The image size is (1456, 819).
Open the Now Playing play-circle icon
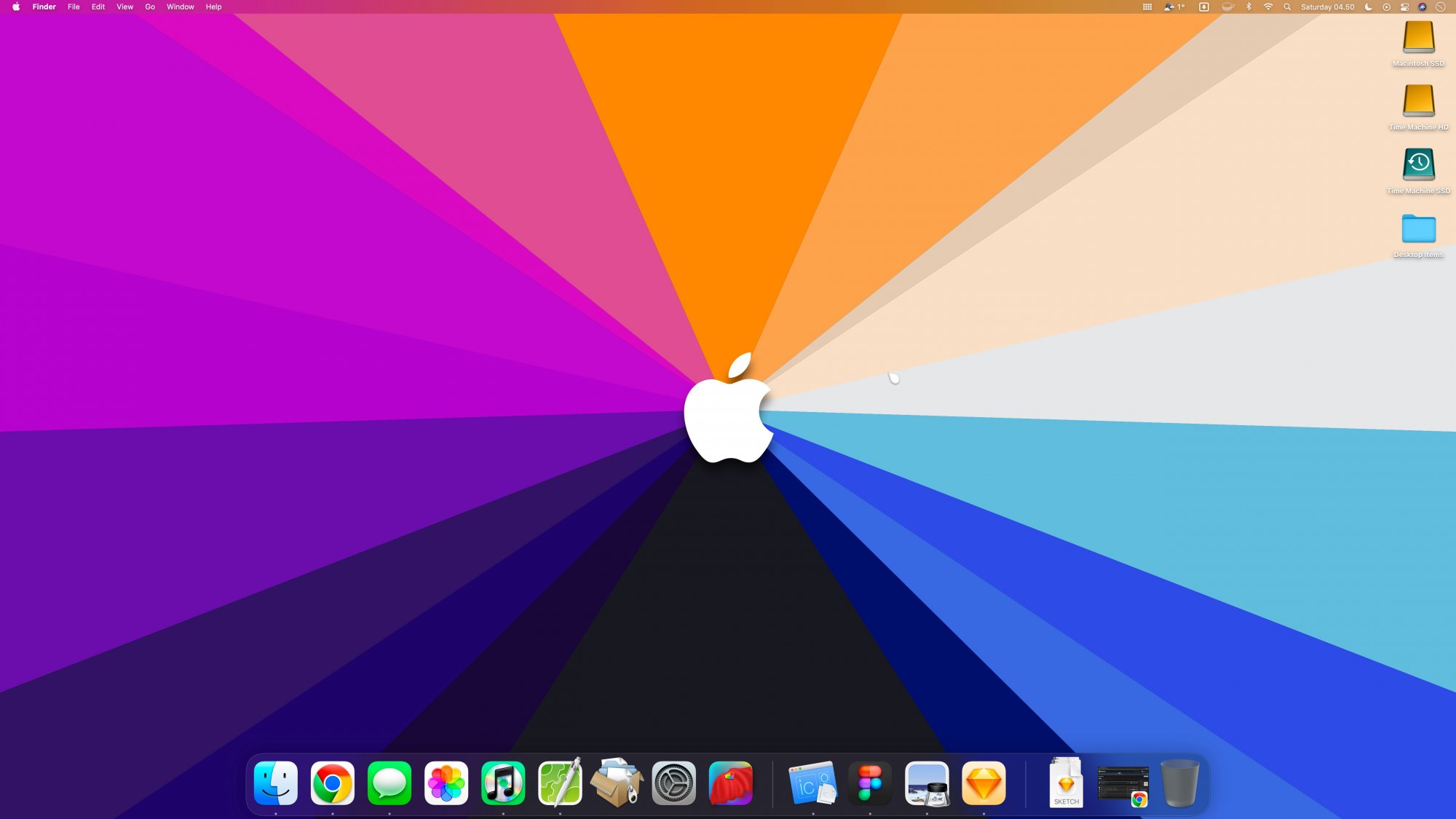1387,7
